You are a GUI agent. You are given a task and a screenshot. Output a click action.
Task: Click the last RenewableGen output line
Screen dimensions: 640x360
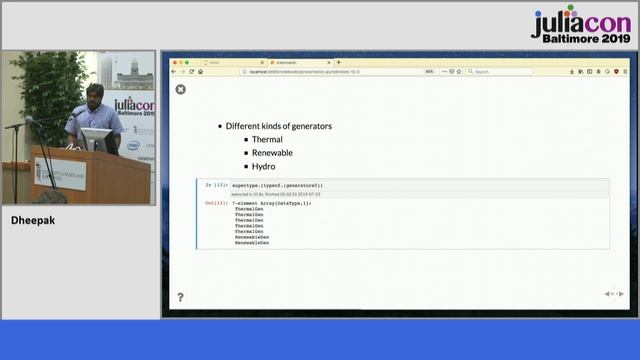[x=252, y=243]
